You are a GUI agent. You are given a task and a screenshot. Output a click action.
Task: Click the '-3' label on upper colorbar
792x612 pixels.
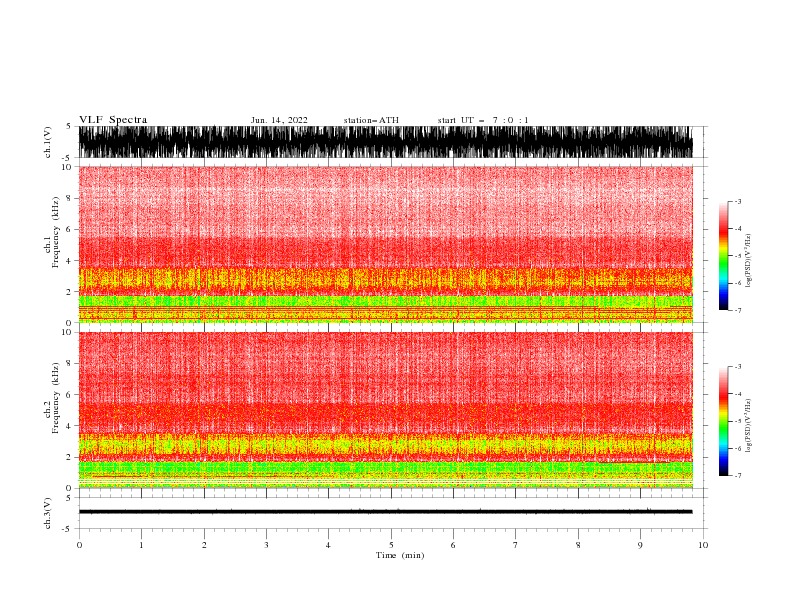(738, 201)
